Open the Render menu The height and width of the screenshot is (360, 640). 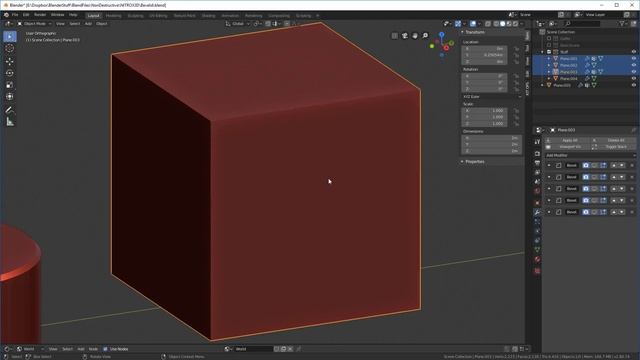point(40,15)
